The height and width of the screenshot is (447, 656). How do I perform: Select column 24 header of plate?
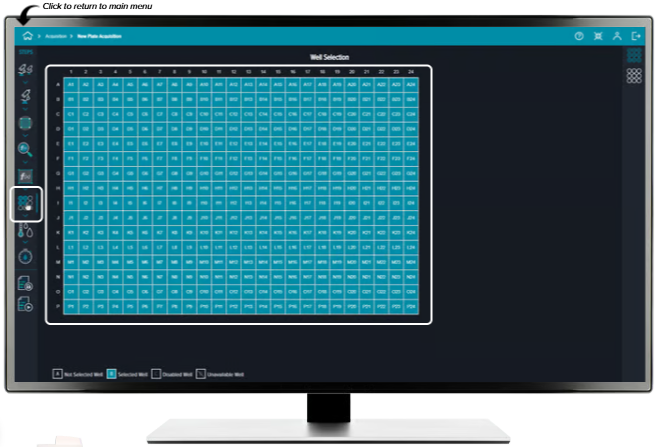point(411,72)
